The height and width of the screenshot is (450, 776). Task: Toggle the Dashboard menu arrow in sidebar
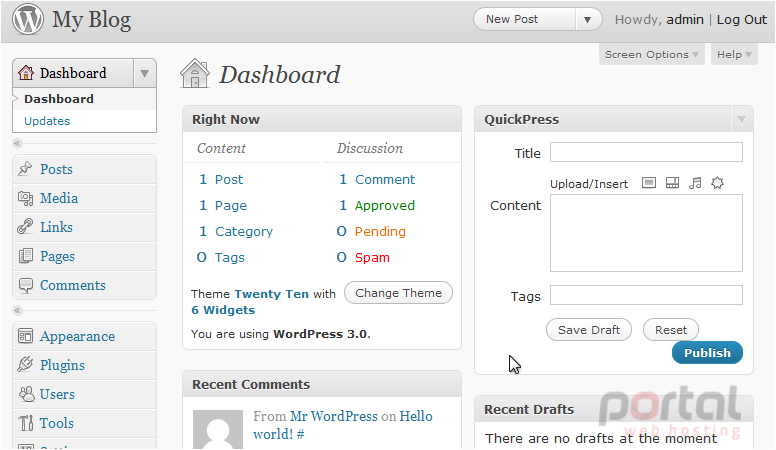click(x=145, y=74)
